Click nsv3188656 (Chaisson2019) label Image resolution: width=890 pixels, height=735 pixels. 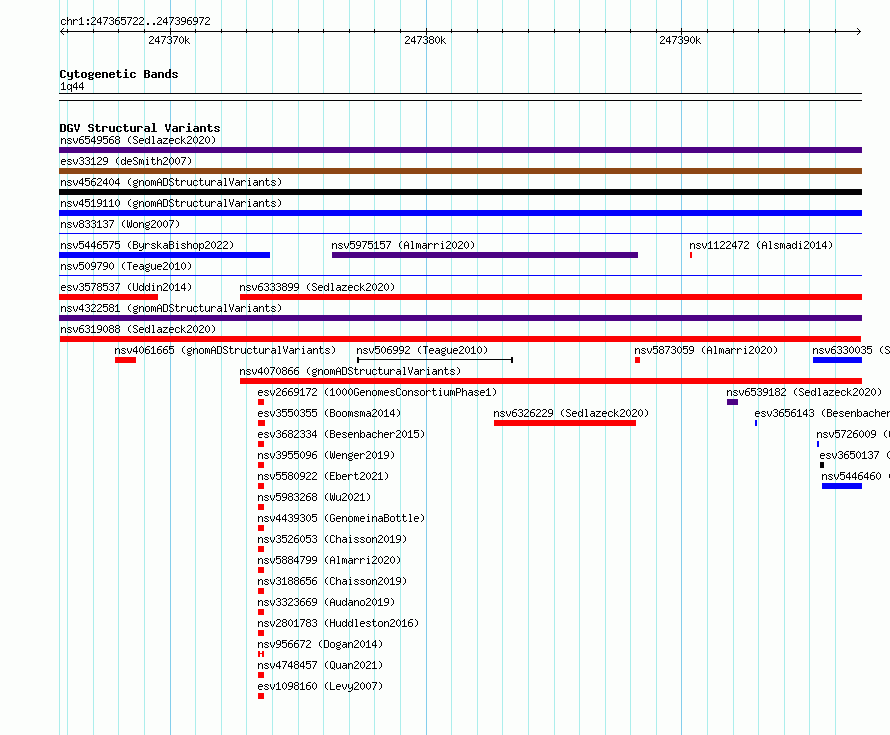[x=332, y=581]
